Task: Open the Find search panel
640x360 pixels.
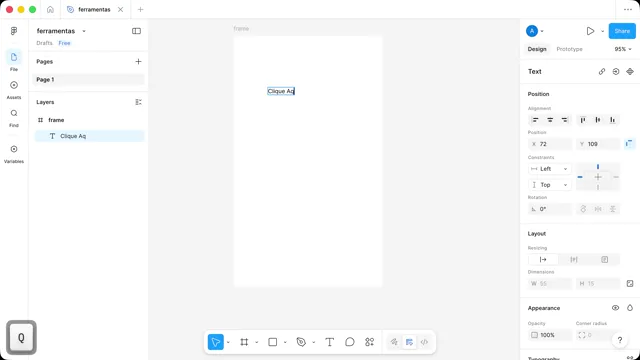Action: [14, 118]
